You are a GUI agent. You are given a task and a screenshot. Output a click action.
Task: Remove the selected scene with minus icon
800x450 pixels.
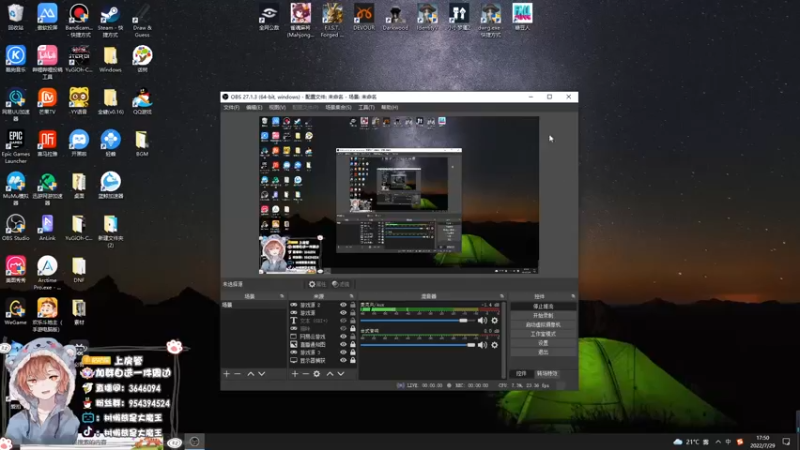pyautogui.click(x=237, y=374)
